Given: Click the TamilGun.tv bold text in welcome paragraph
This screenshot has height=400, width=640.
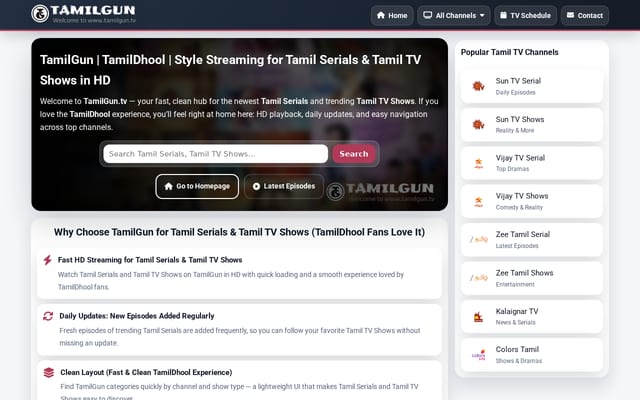Looking at the screenshot, I should click(x=105, y=101).
